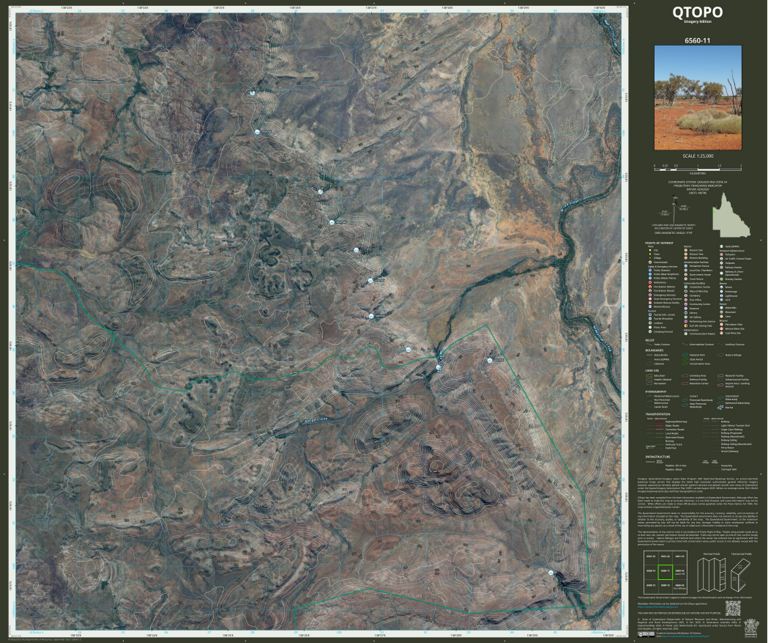Click the SCALE 1:25,000 label
The height and width of the screenshot is (643, 768).
[x=697, y=156]
